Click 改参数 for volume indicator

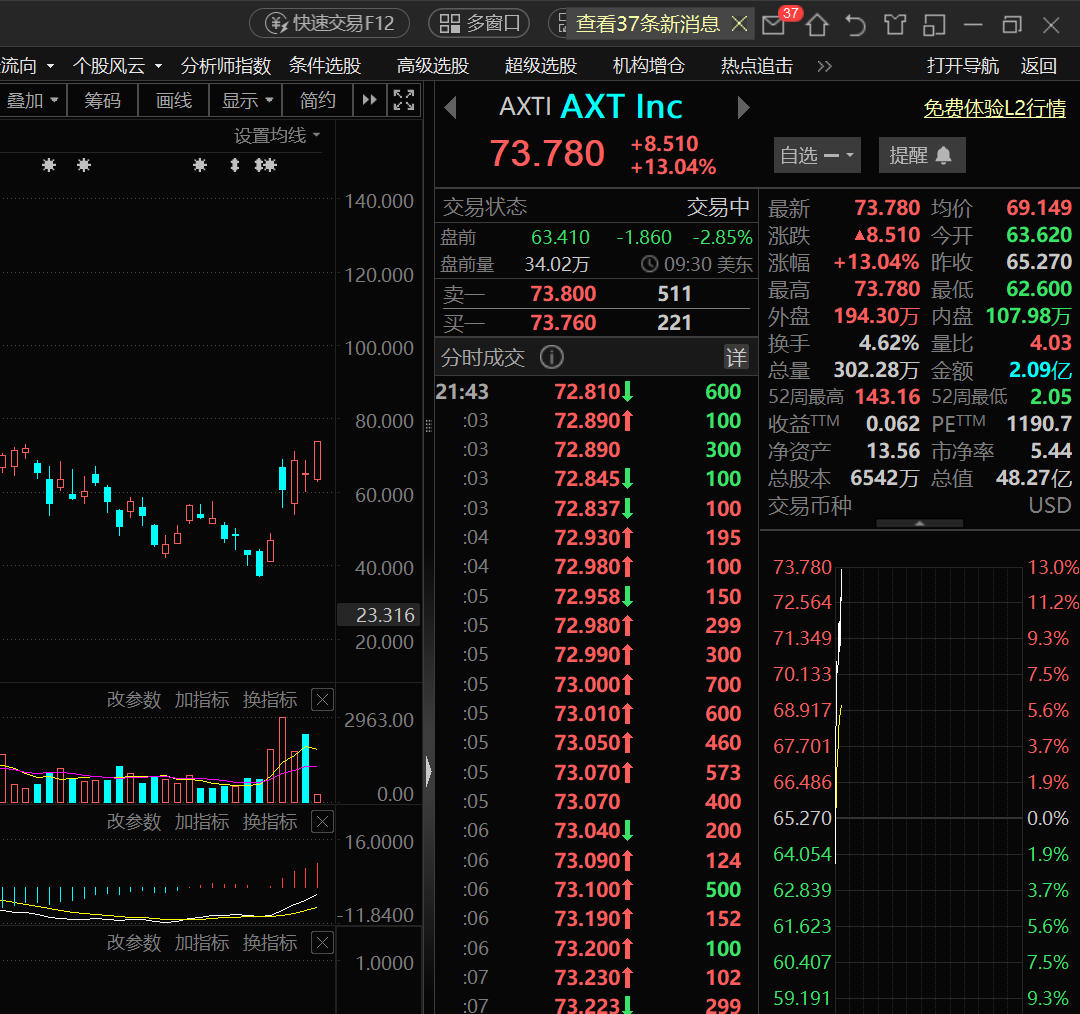tap(134, 700)
